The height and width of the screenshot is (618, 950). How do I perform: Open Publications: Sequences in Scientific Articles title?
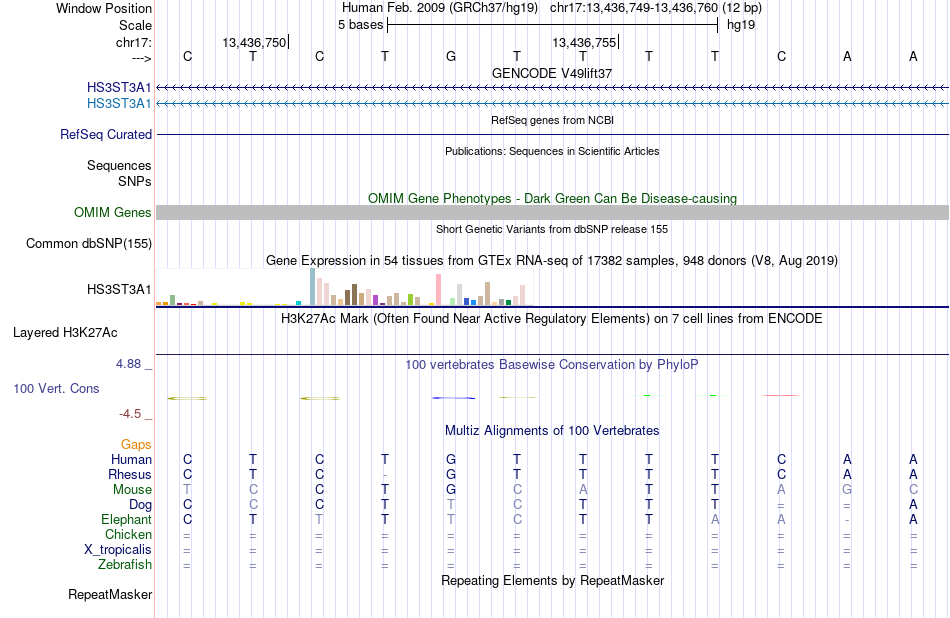point(552,151)
